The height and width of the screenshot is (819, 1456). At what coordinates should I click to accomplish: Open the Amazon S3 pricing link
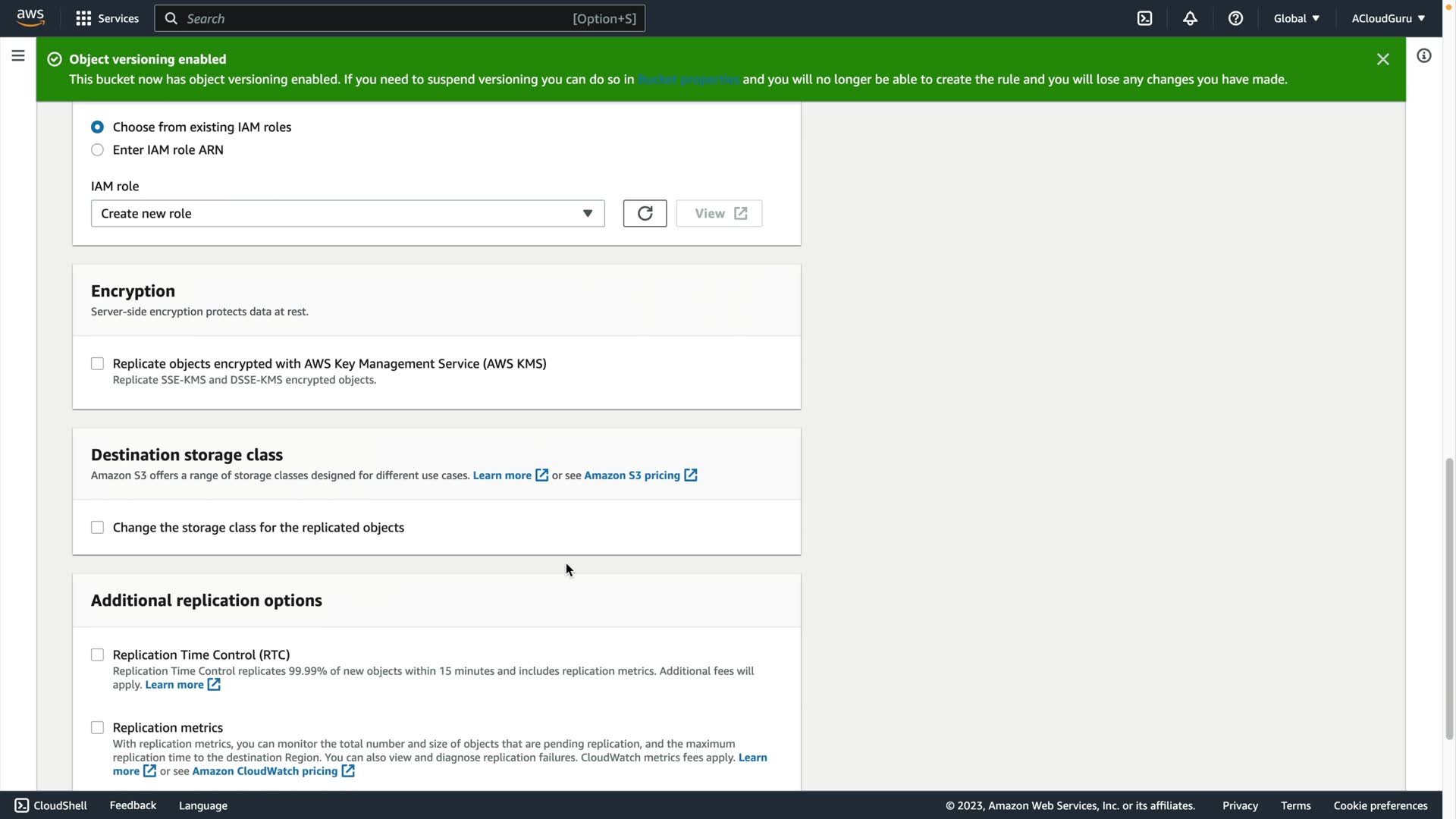click(x=632, y=475)
